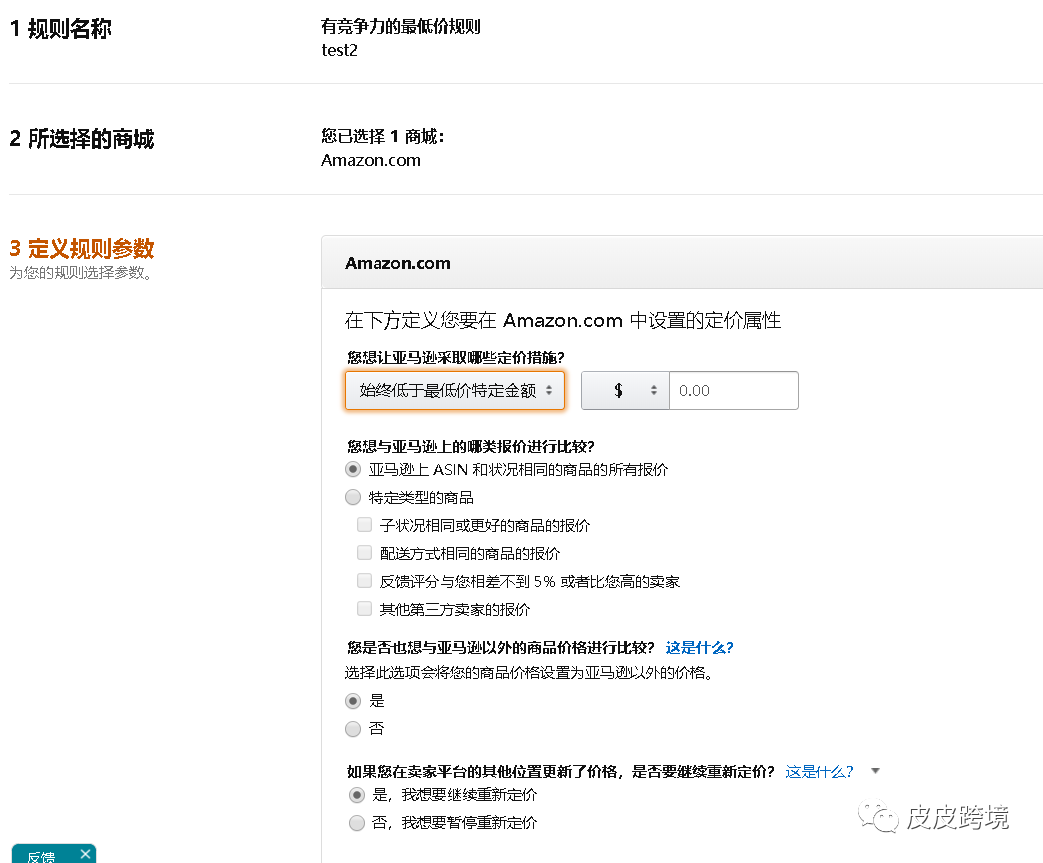The width and height of the screenshot is (1043, 863).
Task: Click the 0.00 amount input field
Action: click(x=734, y=391)
